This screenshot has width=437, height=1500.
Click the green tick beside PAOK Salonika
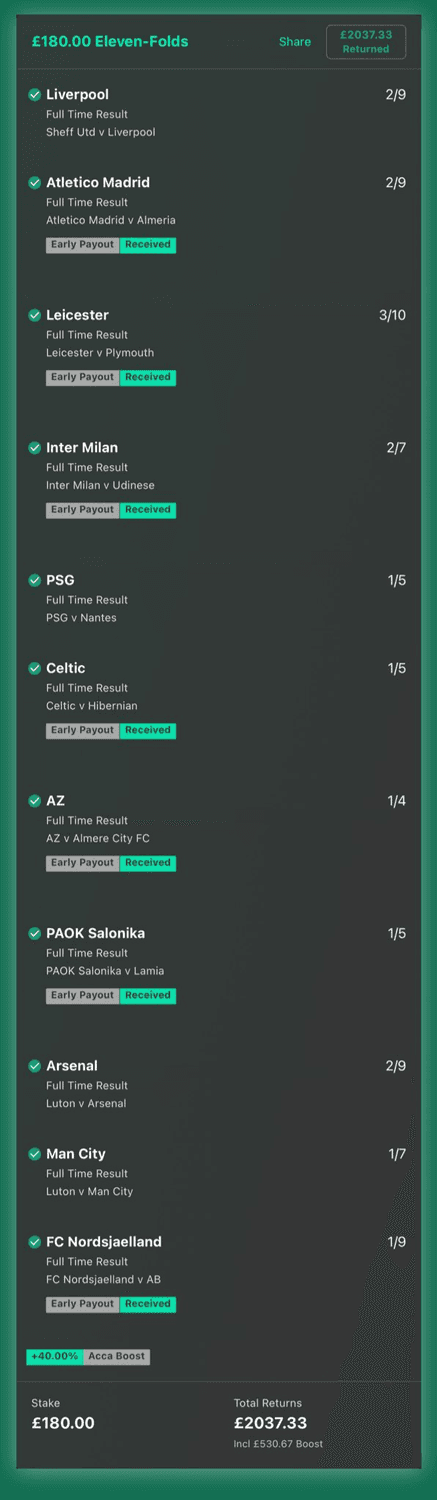35,934
